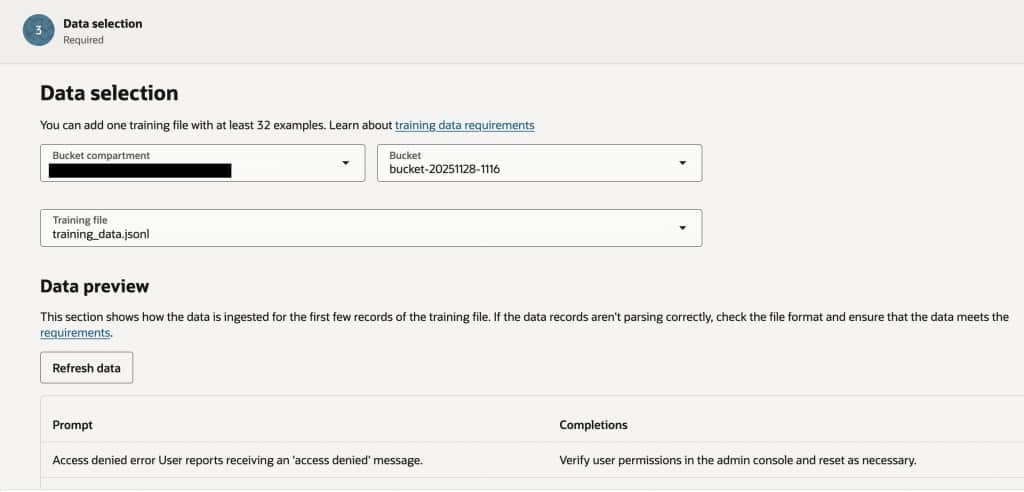Screen dimensions: 1024x492
Task: Click the Bucket dropdown arrow
Action: (682, 162)
